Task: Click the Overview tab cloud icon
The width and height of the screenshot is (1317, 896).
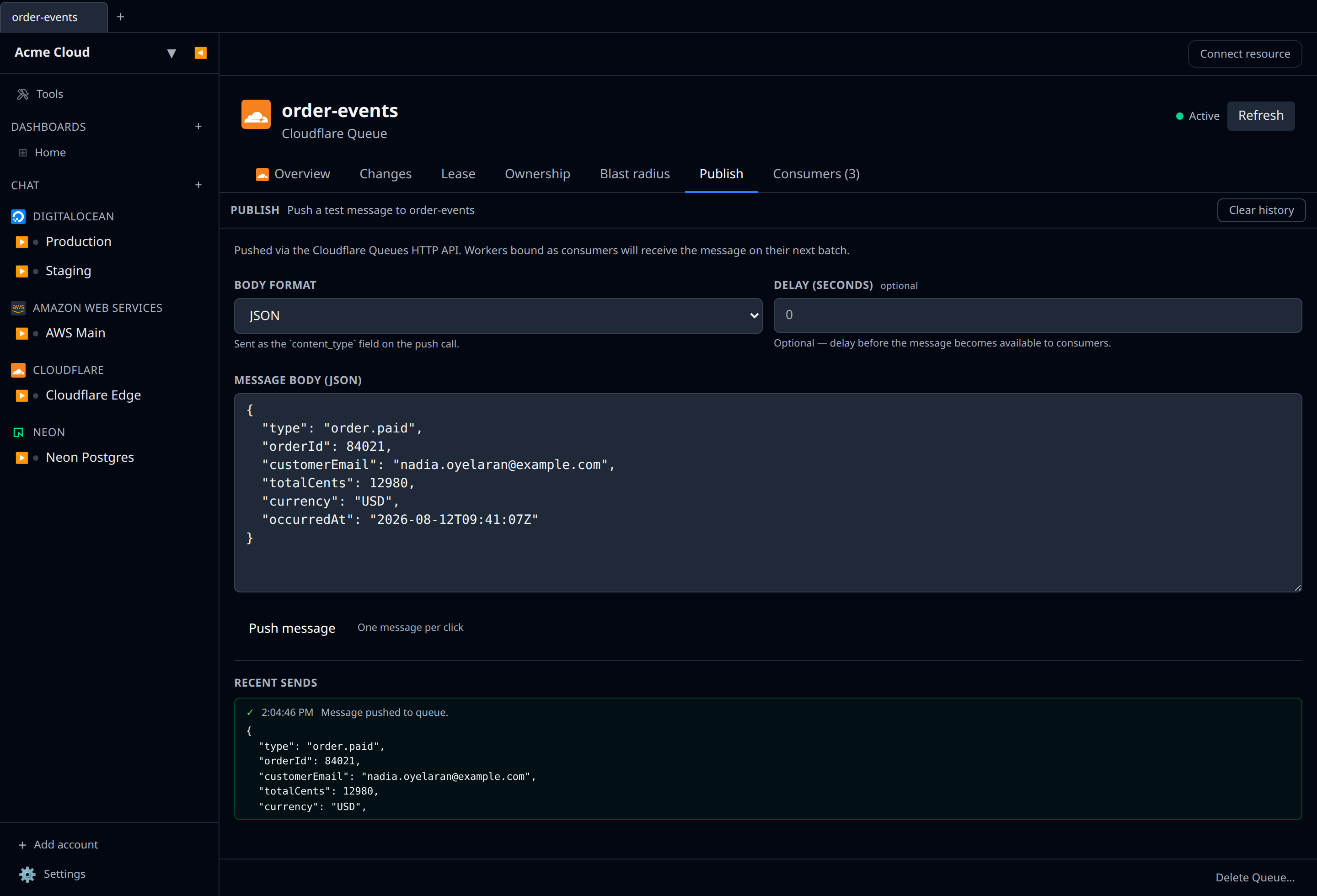Action: point(262,175)
